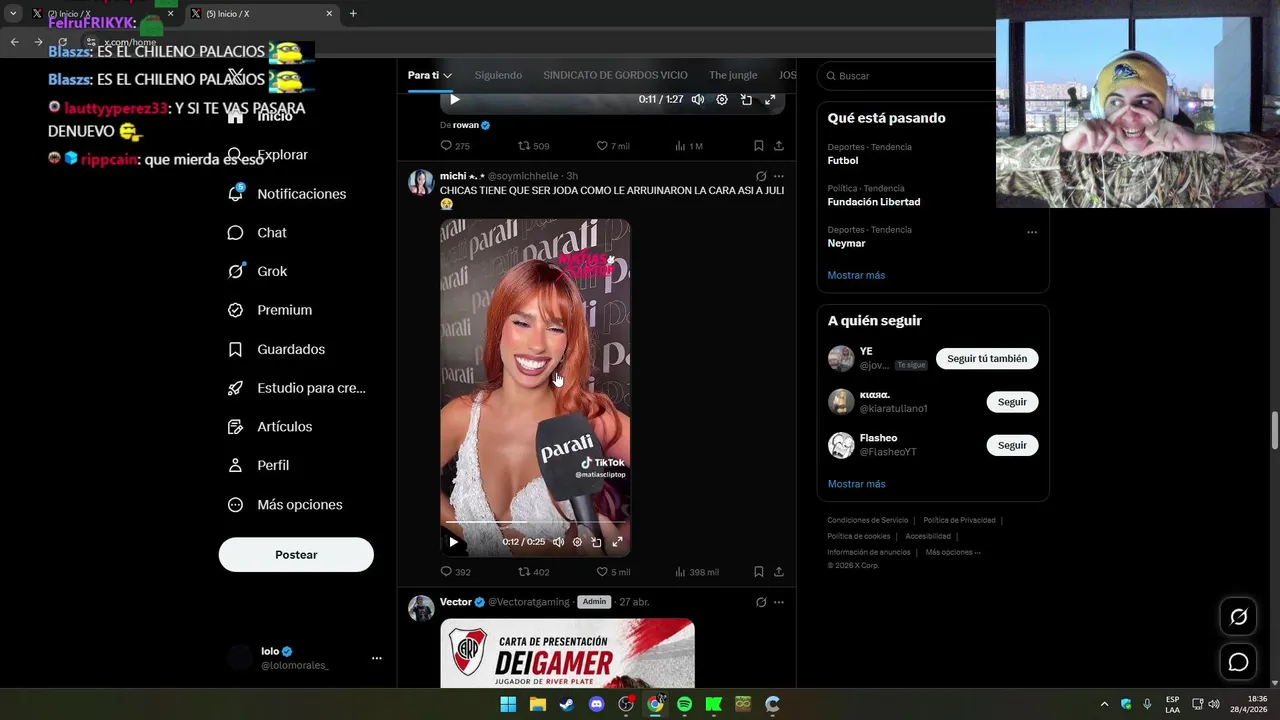Open Spotify from the taskbar
1280x720 pixels.
tap(684, 704)
